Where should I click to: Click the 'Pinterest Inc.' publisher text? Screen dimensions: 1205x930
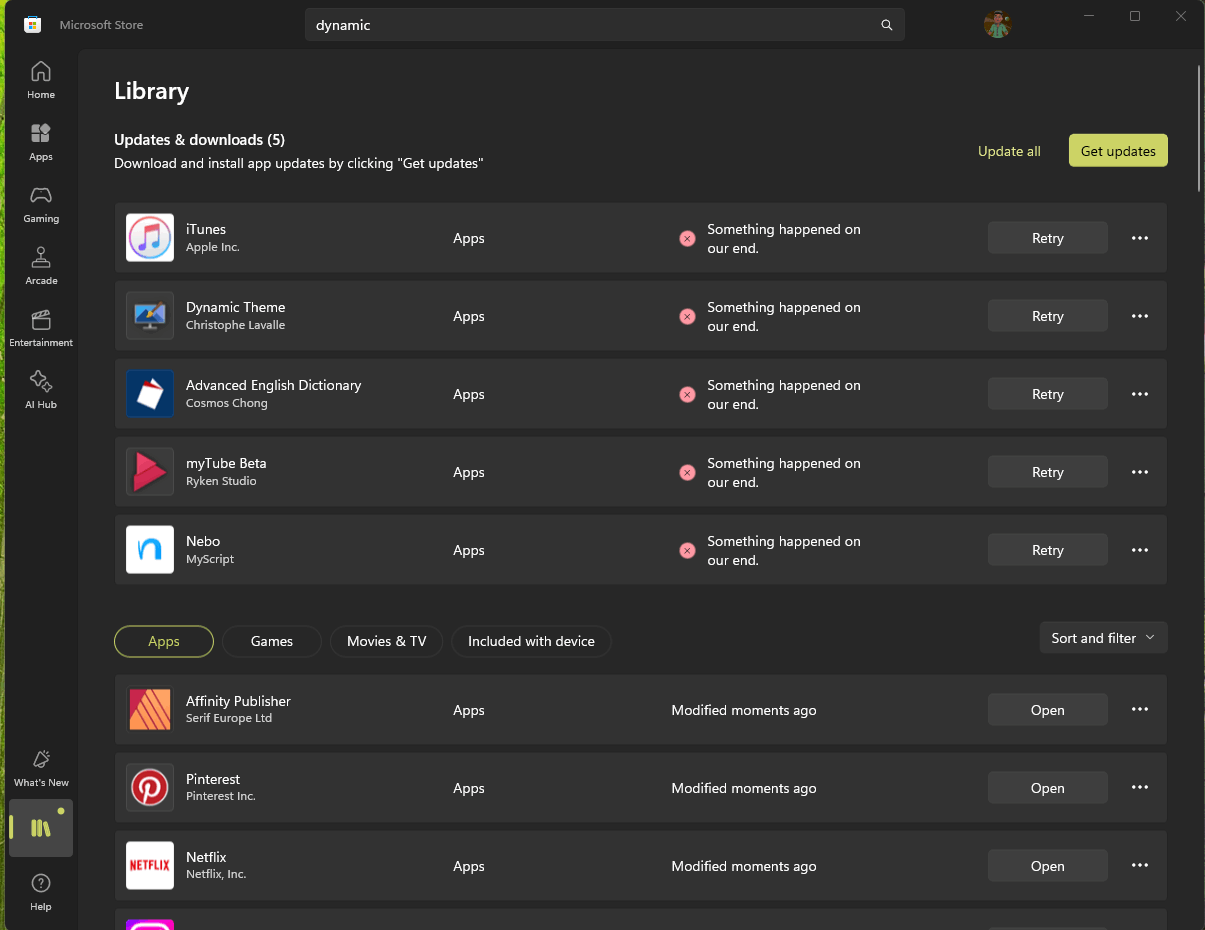tap(221, 796)
